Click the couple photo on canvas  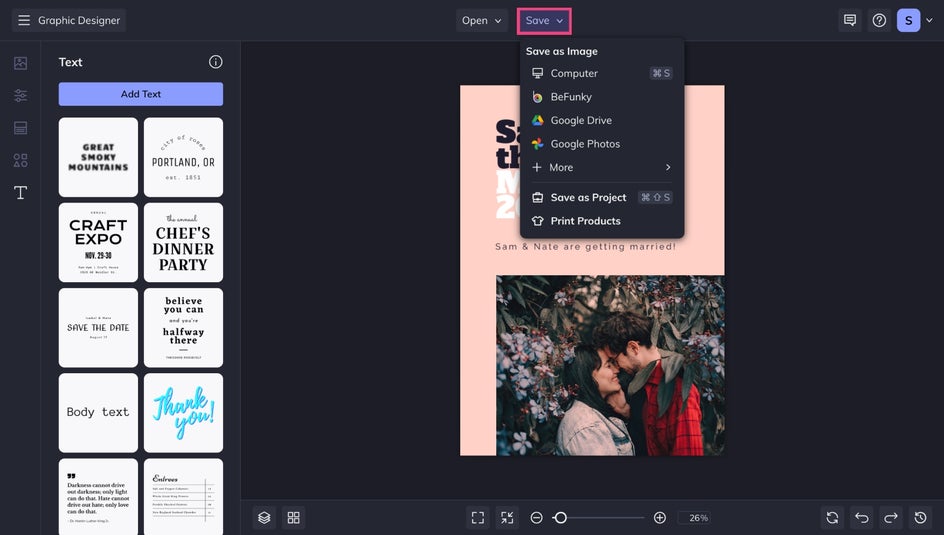(x=610, y=365)
